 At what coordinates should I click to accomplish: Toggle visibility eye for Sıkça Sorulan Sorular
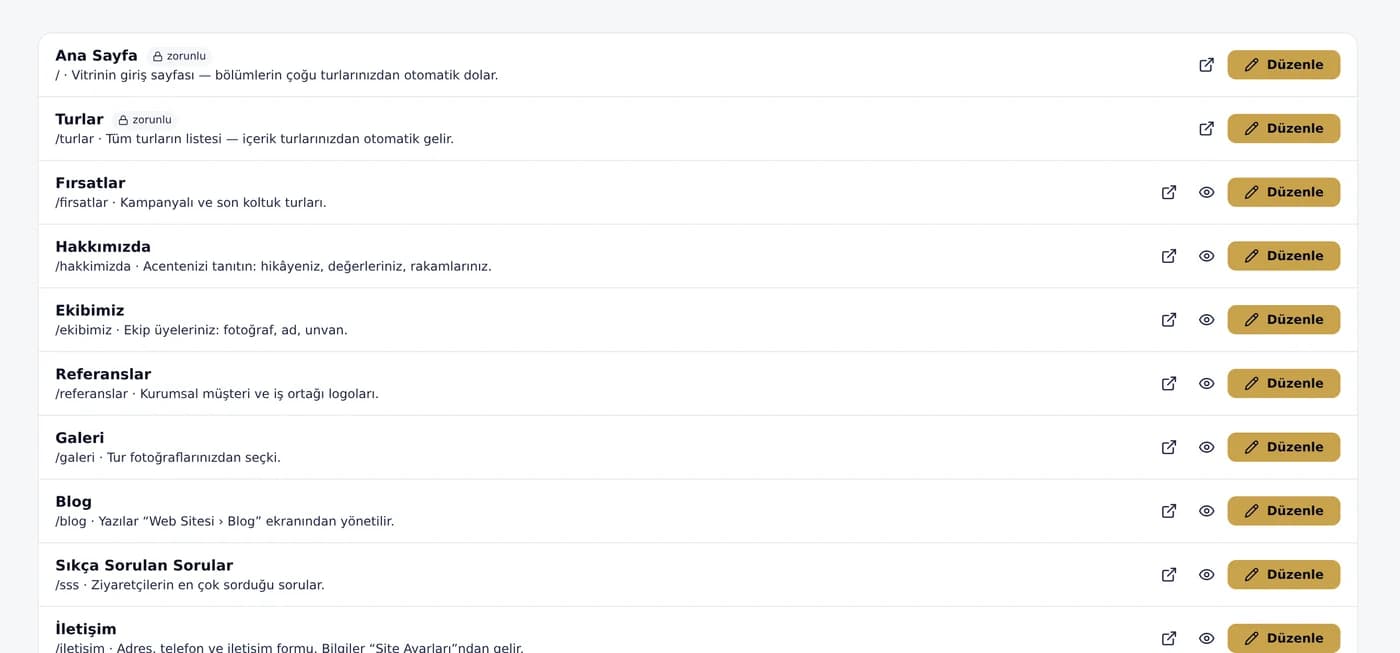[1206, 575]
